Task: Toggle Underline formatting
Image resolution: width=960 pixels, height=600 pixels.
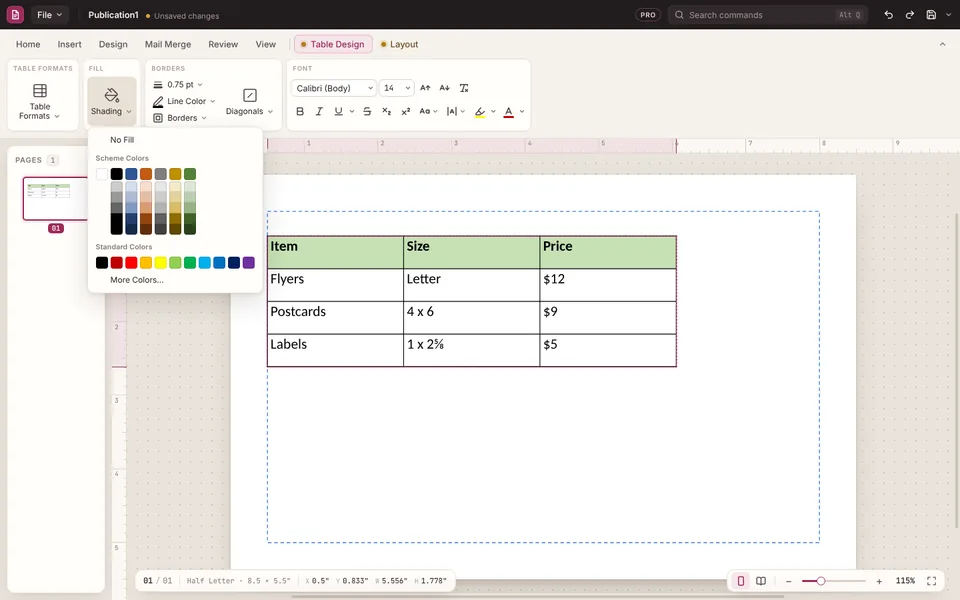Action: click(339, 111)
